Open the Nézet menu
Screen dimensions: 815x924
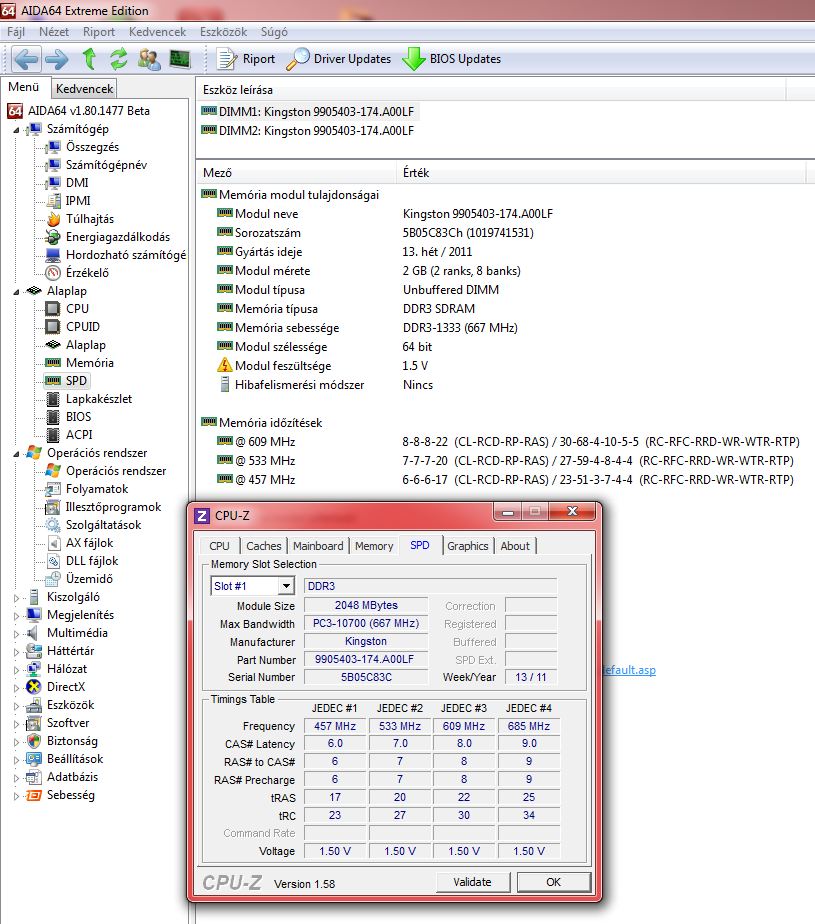(x=54, y=32)
